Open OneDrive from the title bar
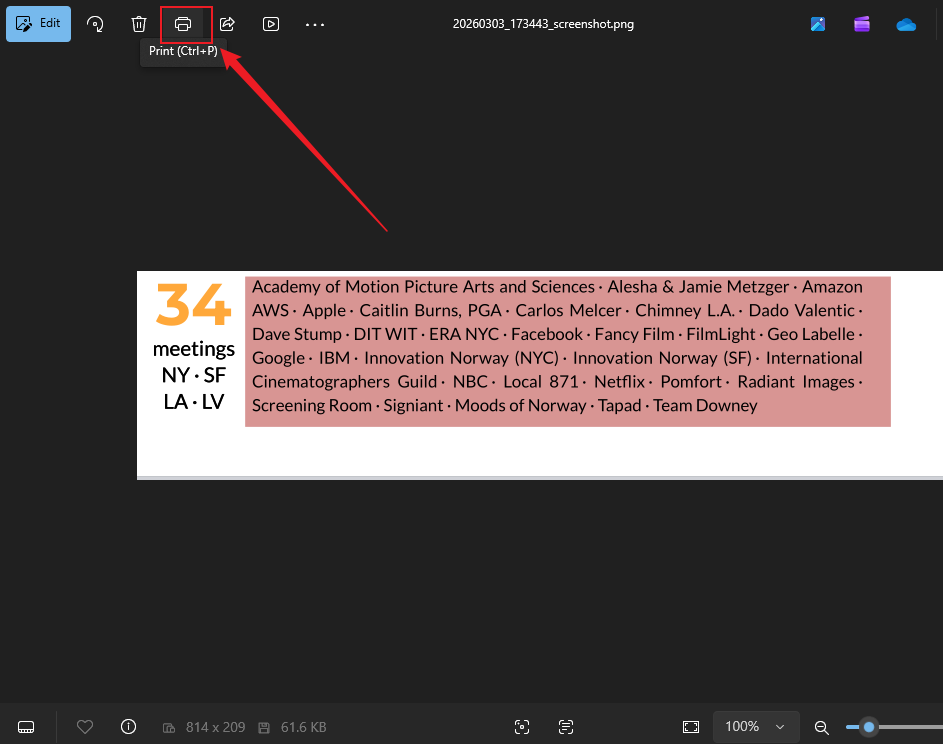943x744 pixels. click(906, 24)
